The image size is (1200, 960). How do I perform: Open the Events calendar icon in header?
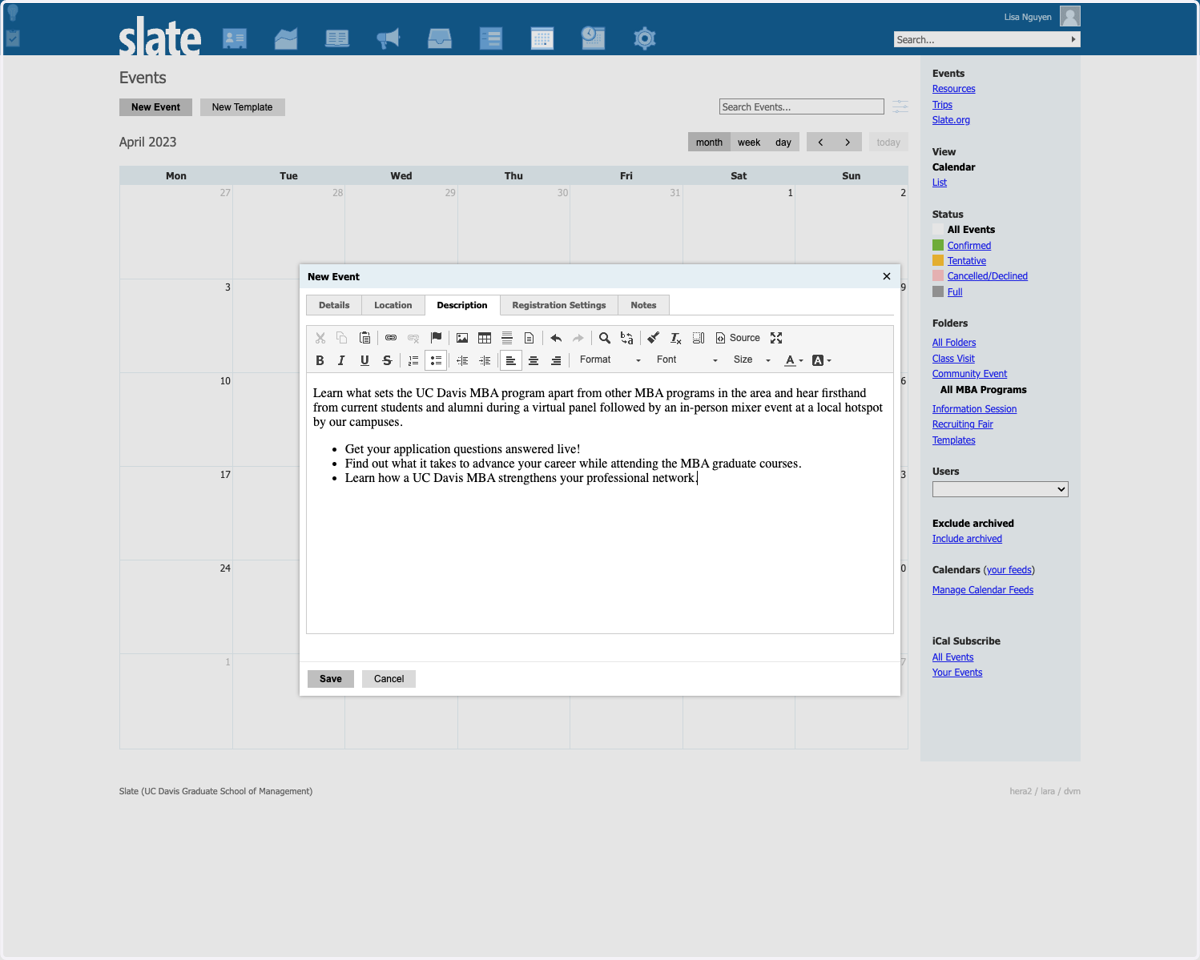[x=542, y=38]
